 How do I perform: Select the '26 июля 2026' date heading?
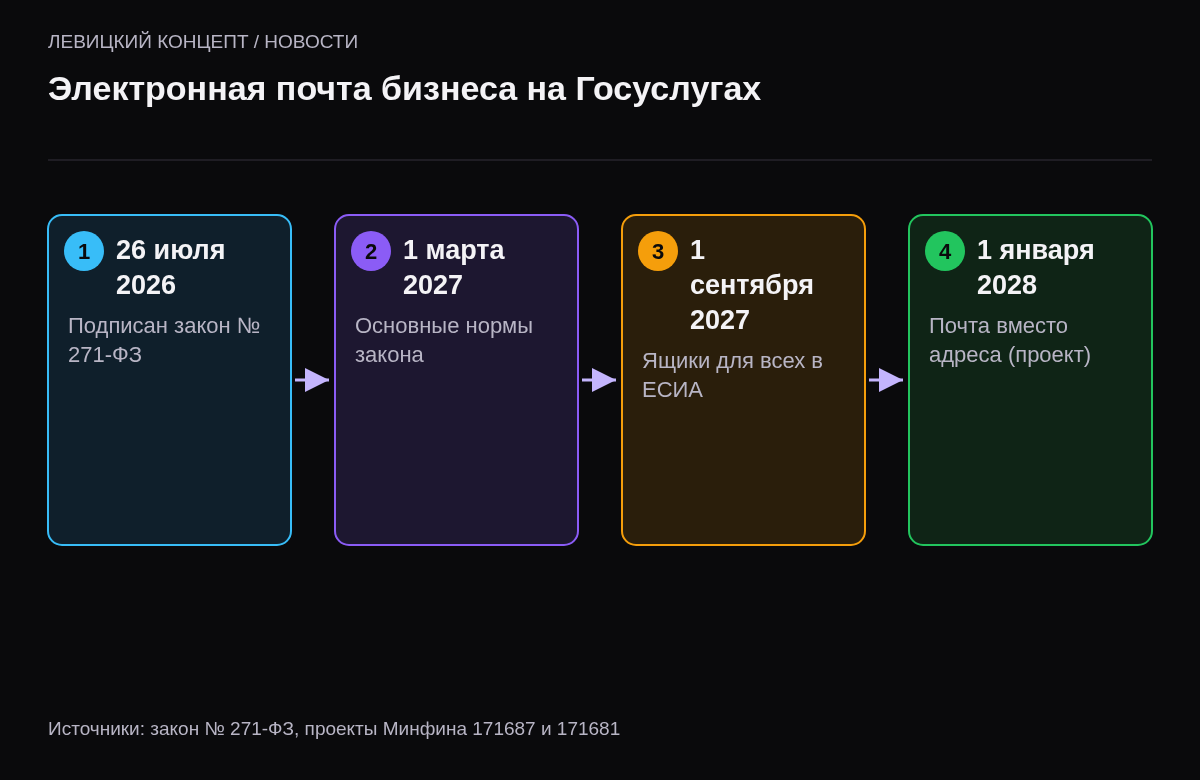(x=171, y=267)
